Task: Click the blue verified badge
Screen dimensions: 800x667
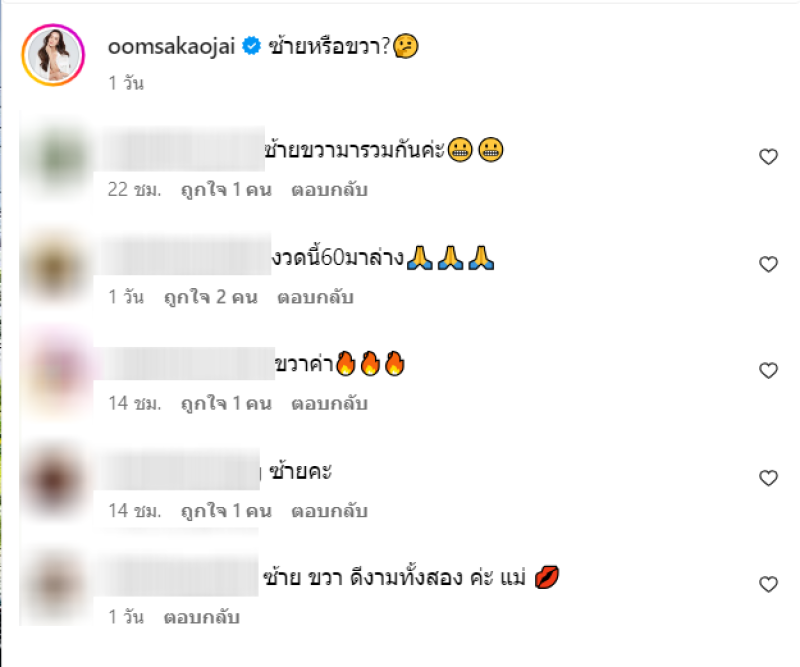Action: pyautogui.click(x=251, y=45)
